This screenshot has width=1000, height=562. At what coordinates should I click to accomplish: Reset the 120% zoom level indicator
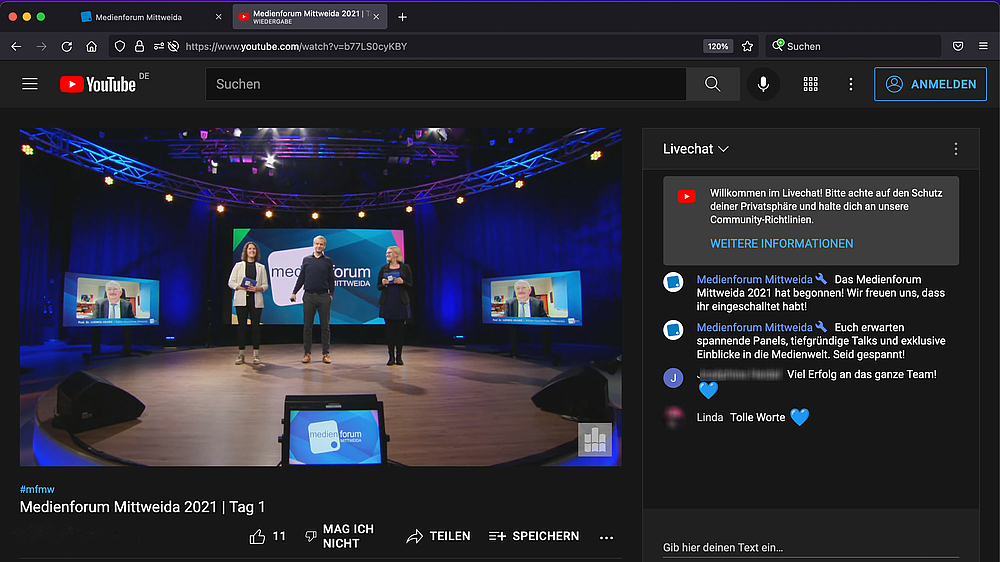(717, 47)
